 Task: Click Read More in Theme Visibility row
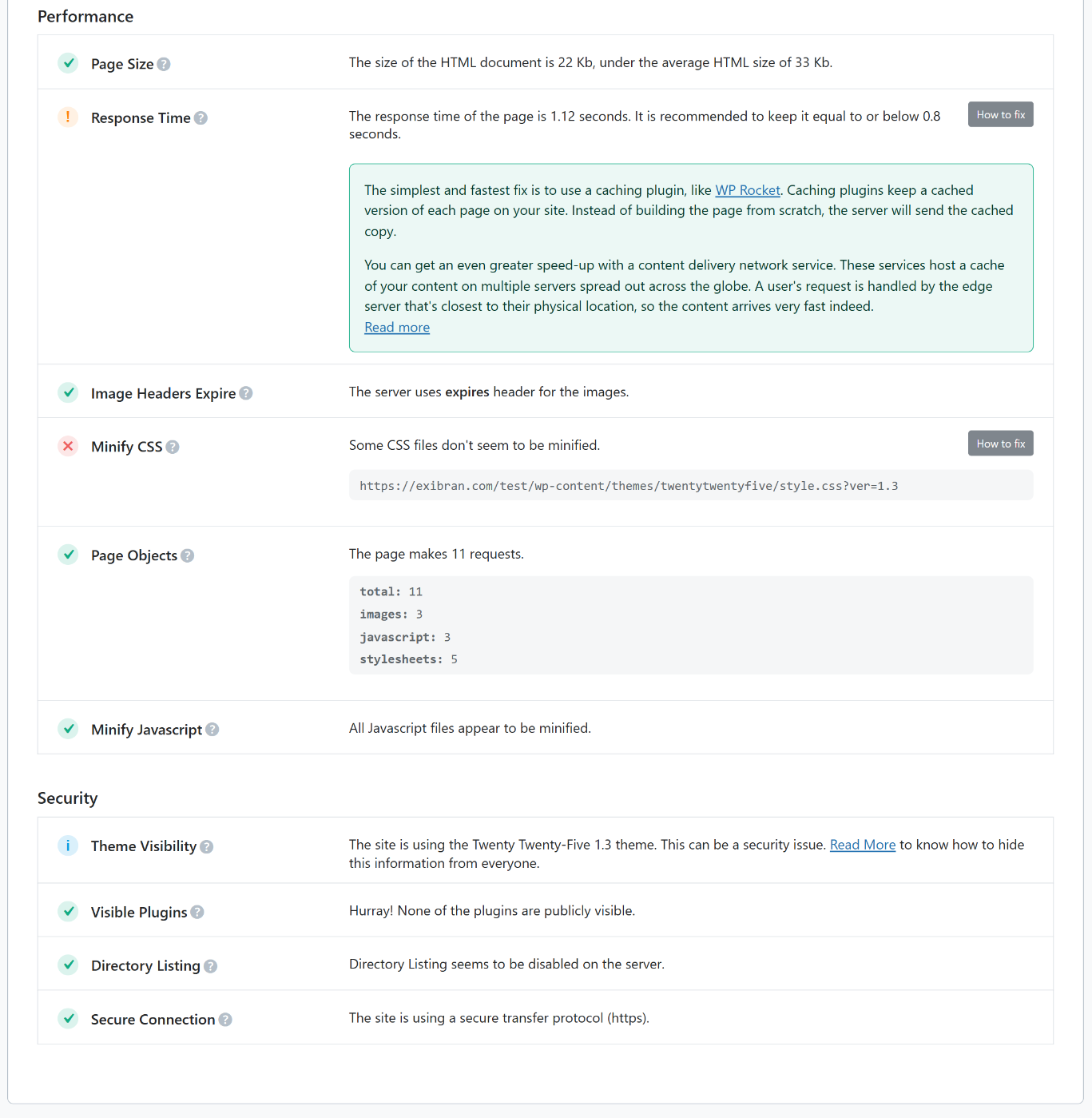coord(862,845)
